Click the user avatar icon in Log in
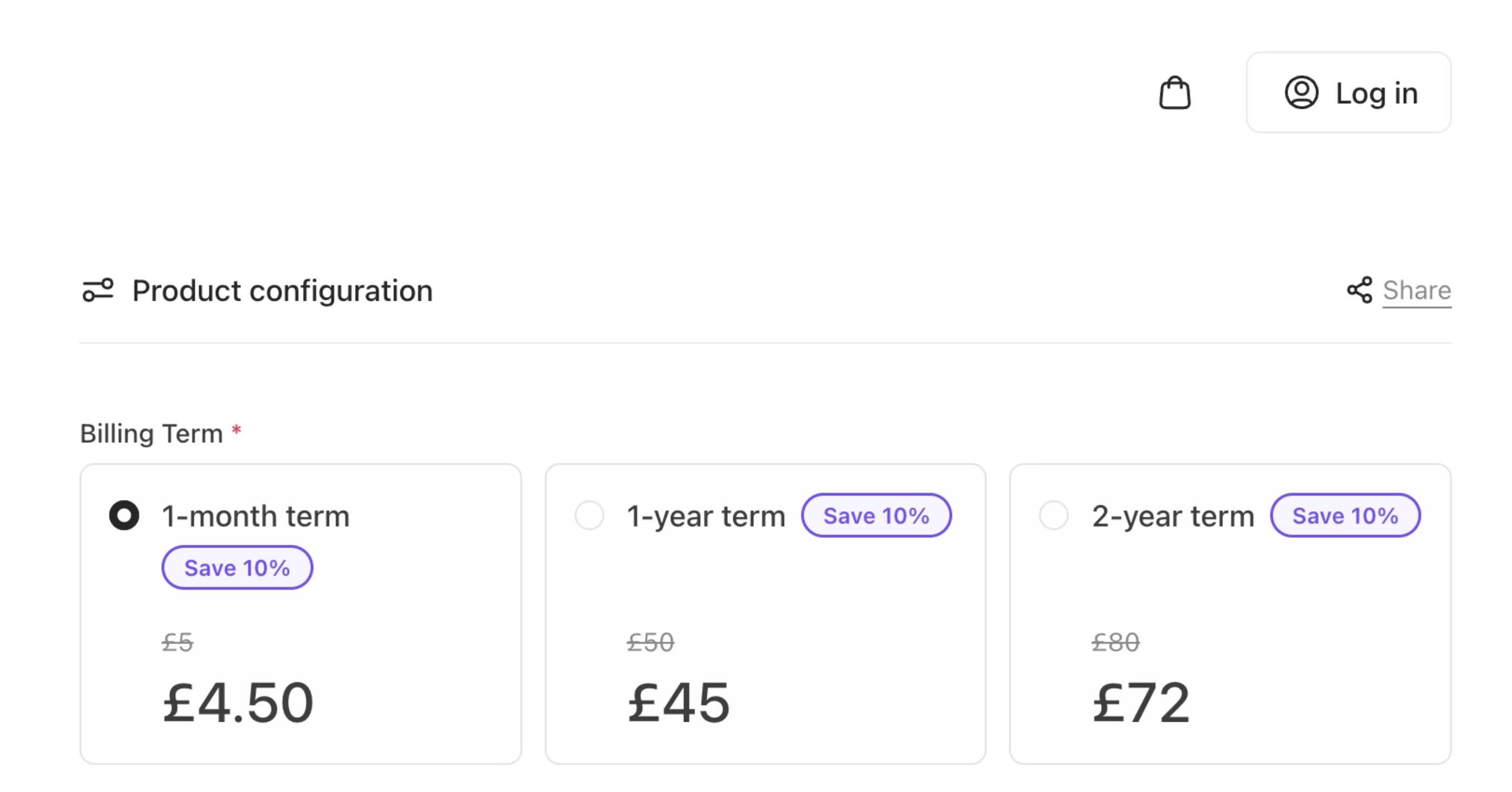 (x=1301, y=93)
